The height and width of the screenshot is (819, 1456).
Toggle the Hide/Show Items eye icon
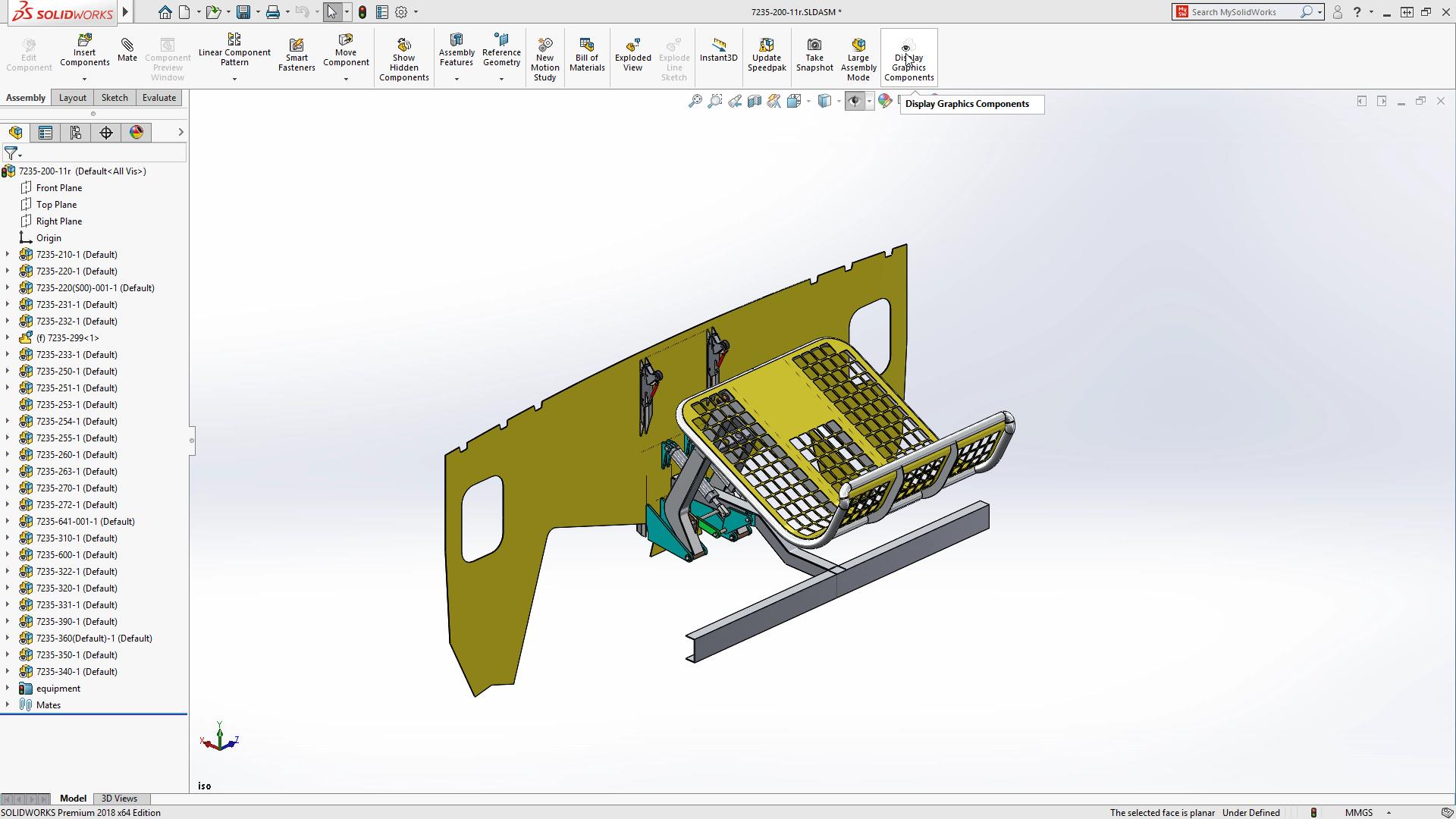click(x=855, y=101)
